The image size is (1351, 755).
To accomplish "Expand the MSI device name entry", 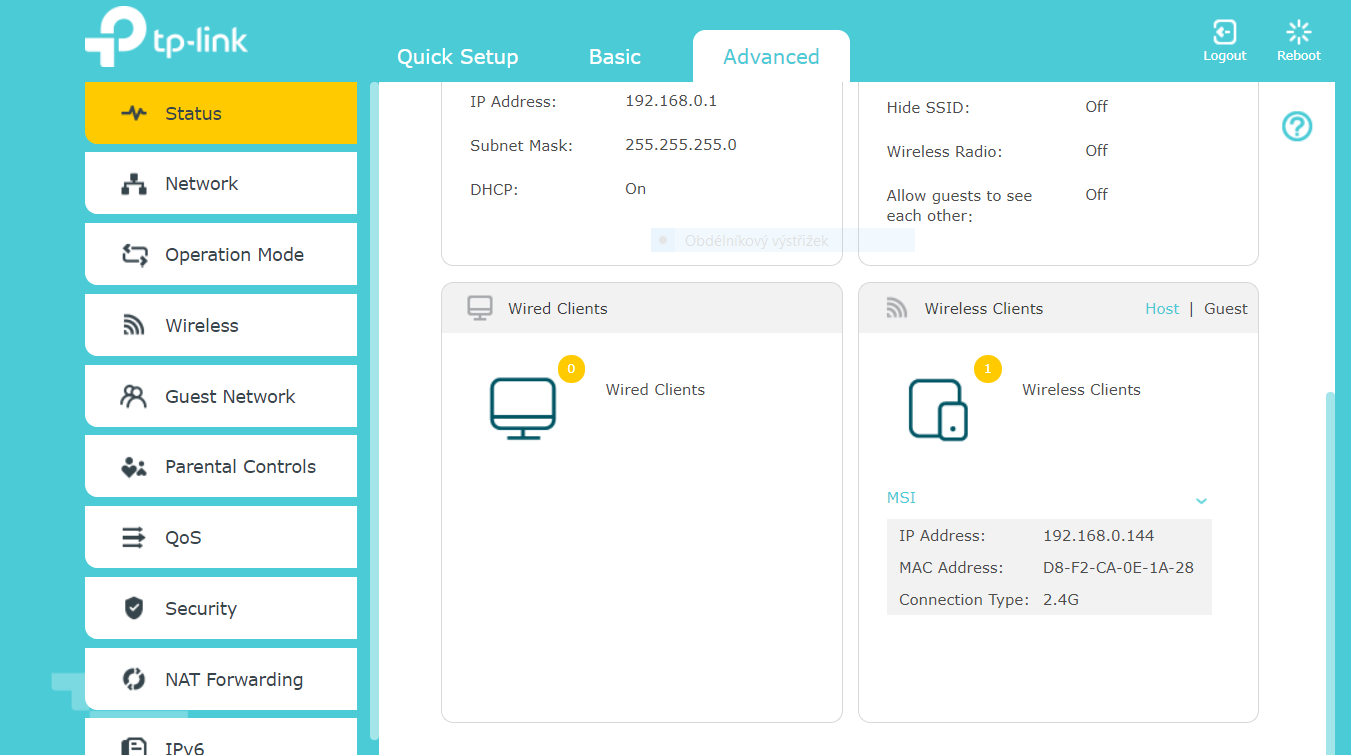I will (901, 498).
